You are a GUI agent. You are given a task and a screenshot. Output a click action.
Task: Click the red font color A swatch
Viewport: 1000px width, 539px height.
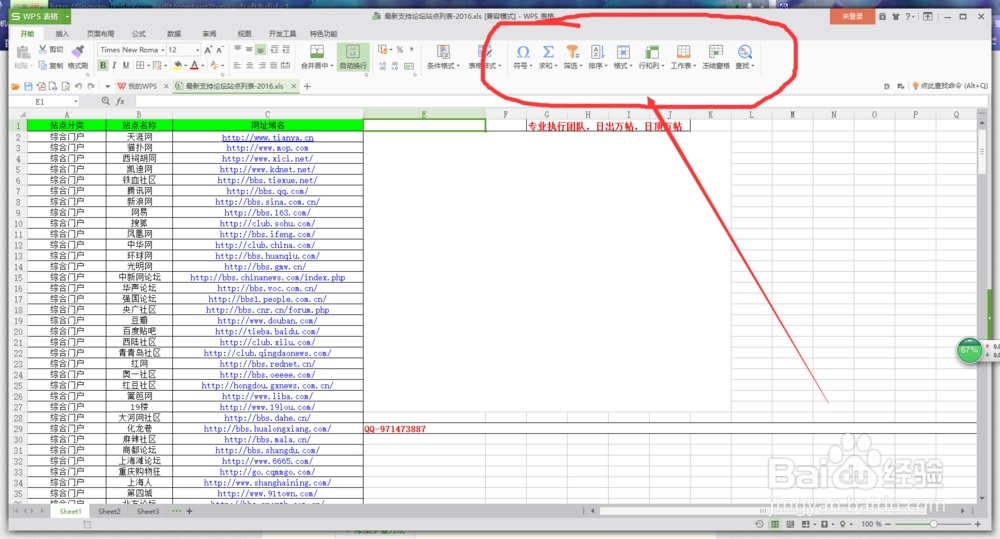point(195,65)
